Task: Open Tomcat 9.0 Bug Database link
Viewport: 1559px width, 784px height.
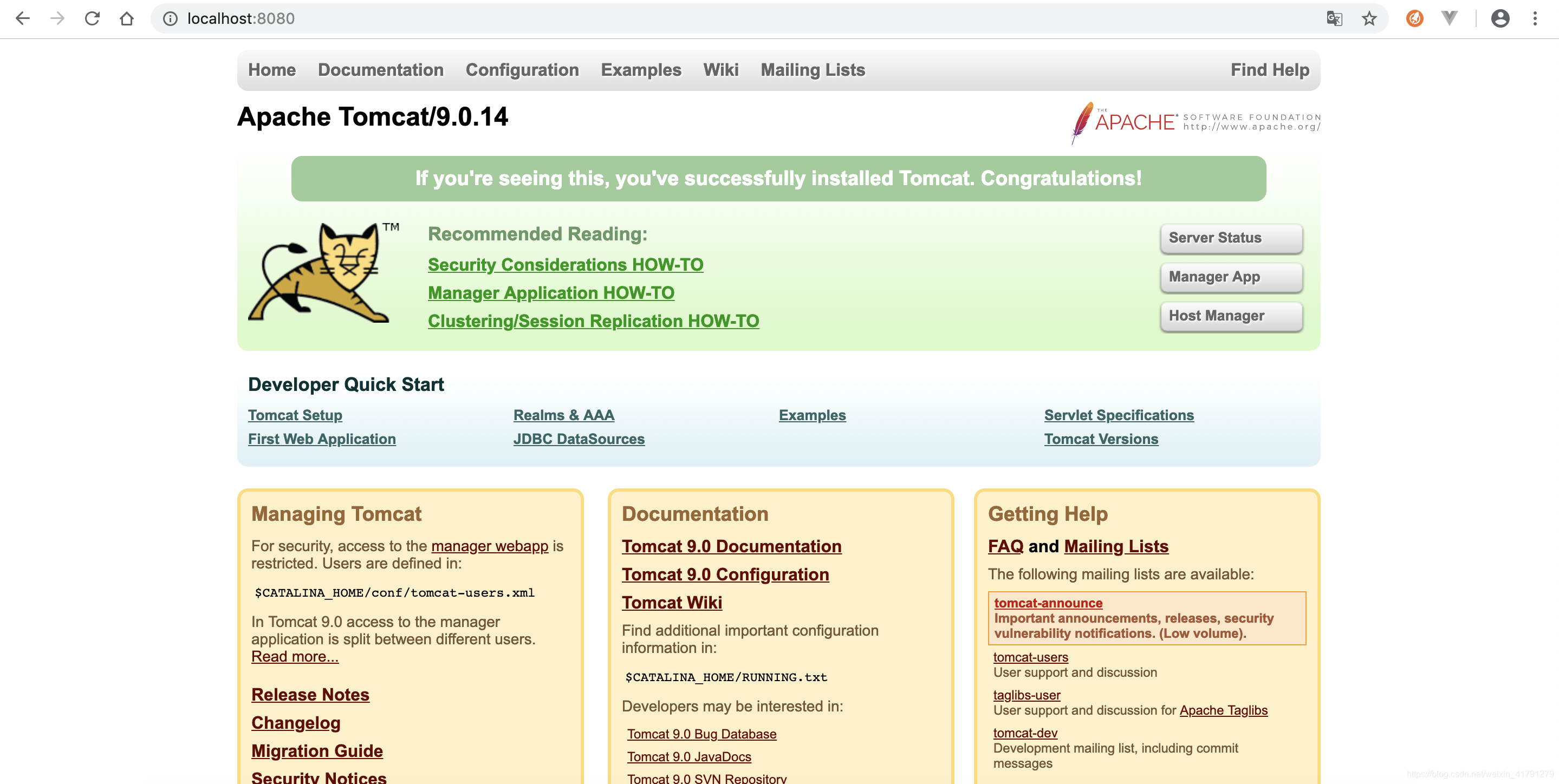Action: 701,734
